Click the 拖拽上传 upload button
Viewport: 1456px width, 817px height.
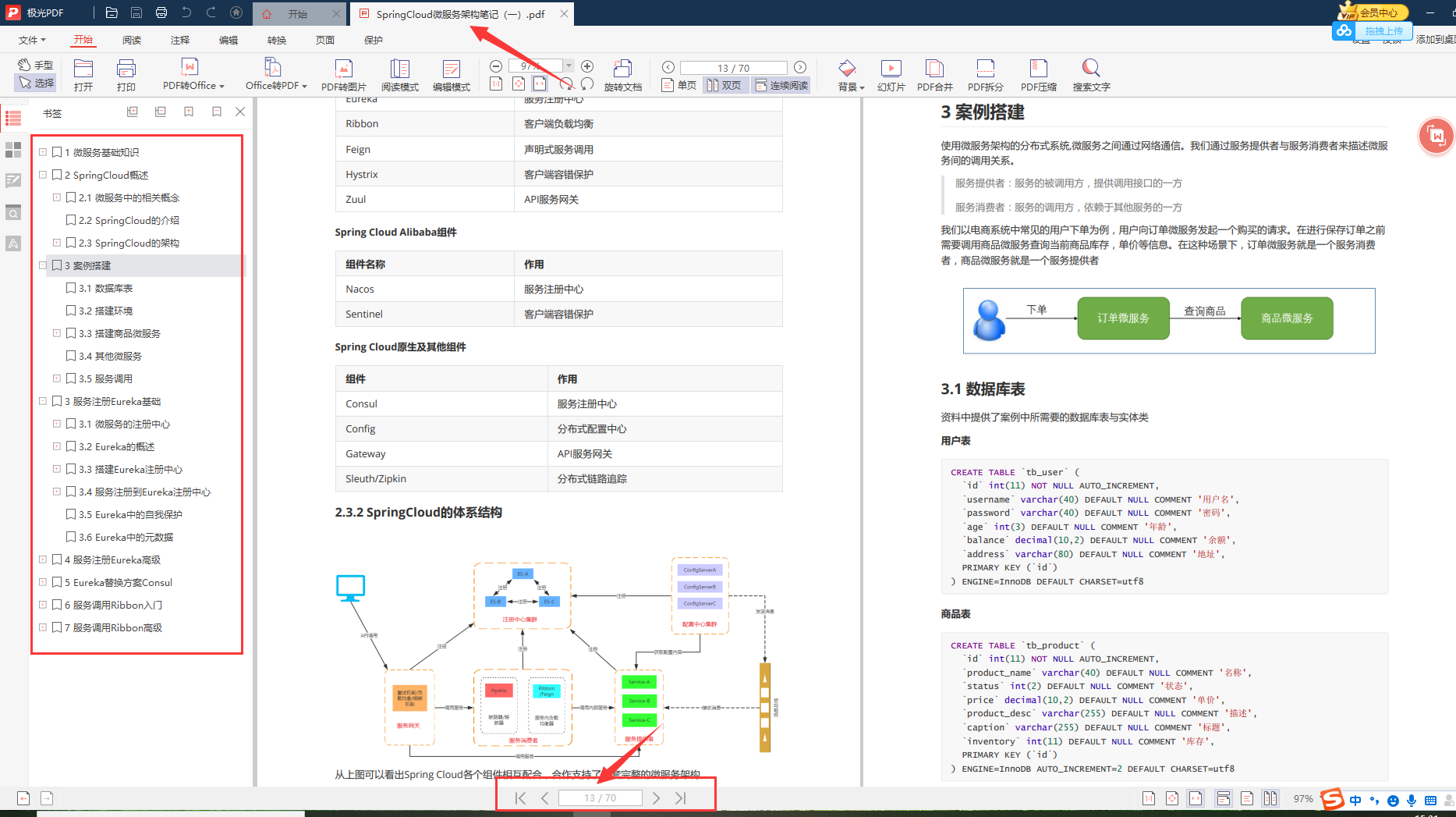pos(1373,31)
